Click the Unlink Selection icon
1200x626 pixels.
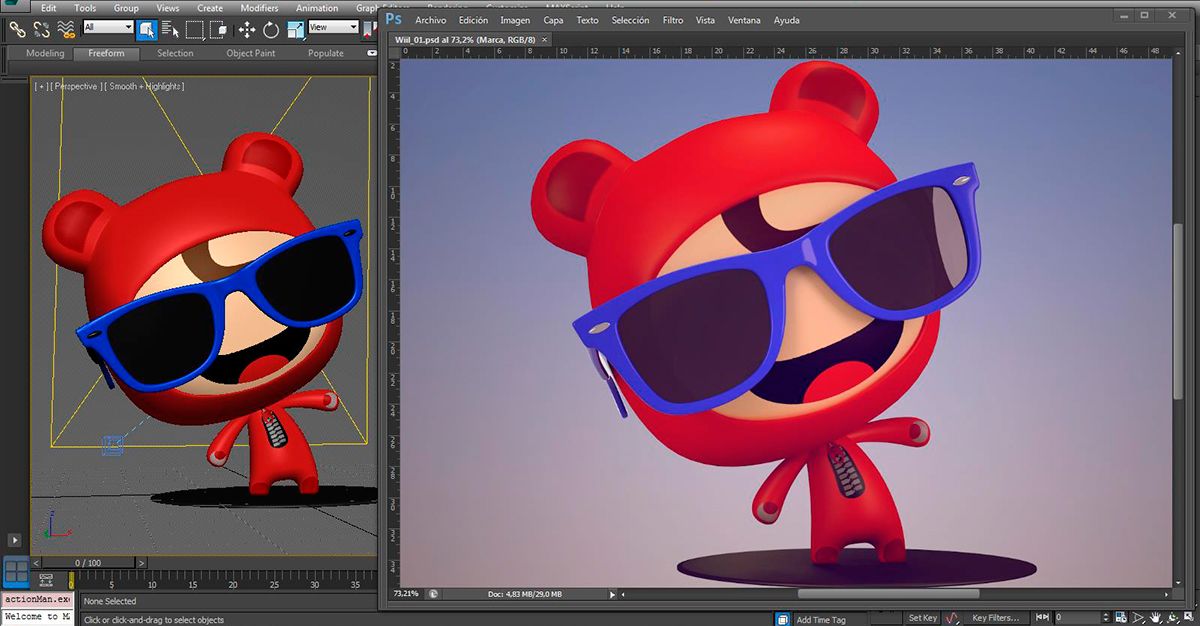click(x=41, y=29)
